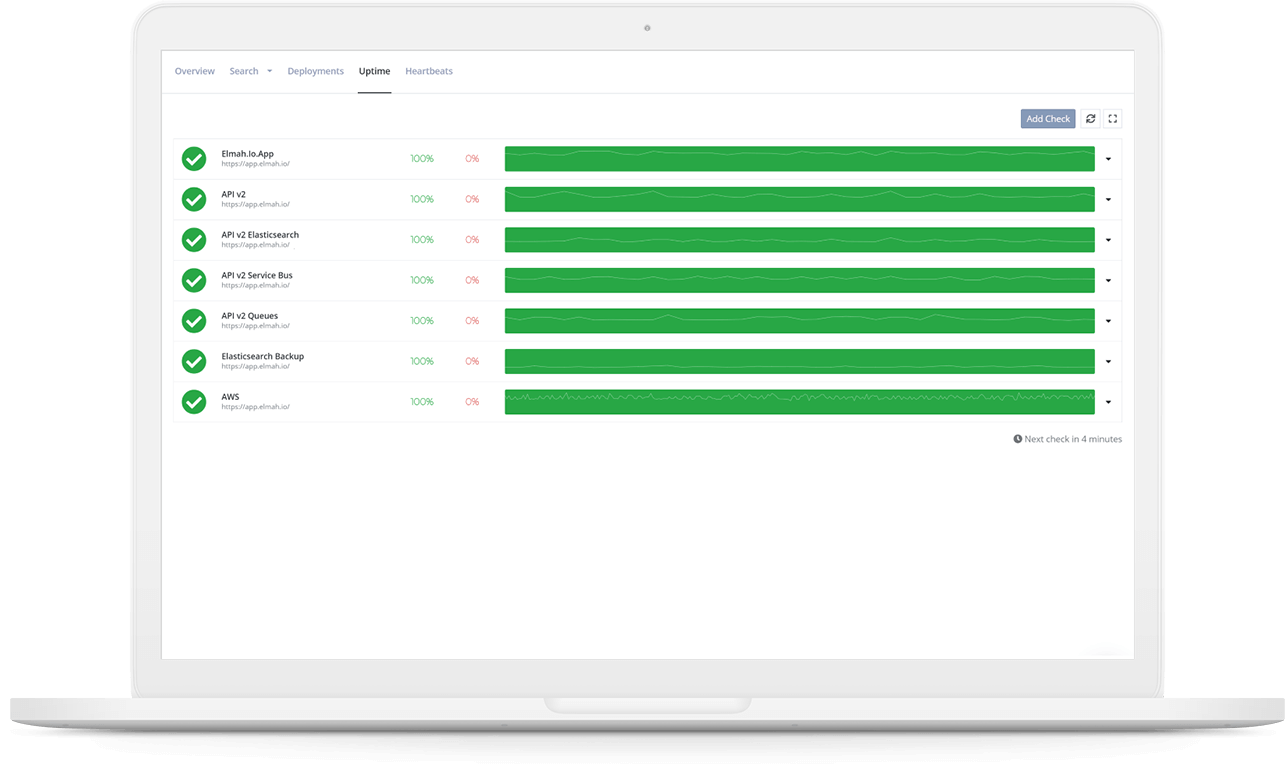This screenshot has width=1285, height=768.
Task: Click the status icon for API v2 Elasticsearch
Action: (x=194, y=239)
